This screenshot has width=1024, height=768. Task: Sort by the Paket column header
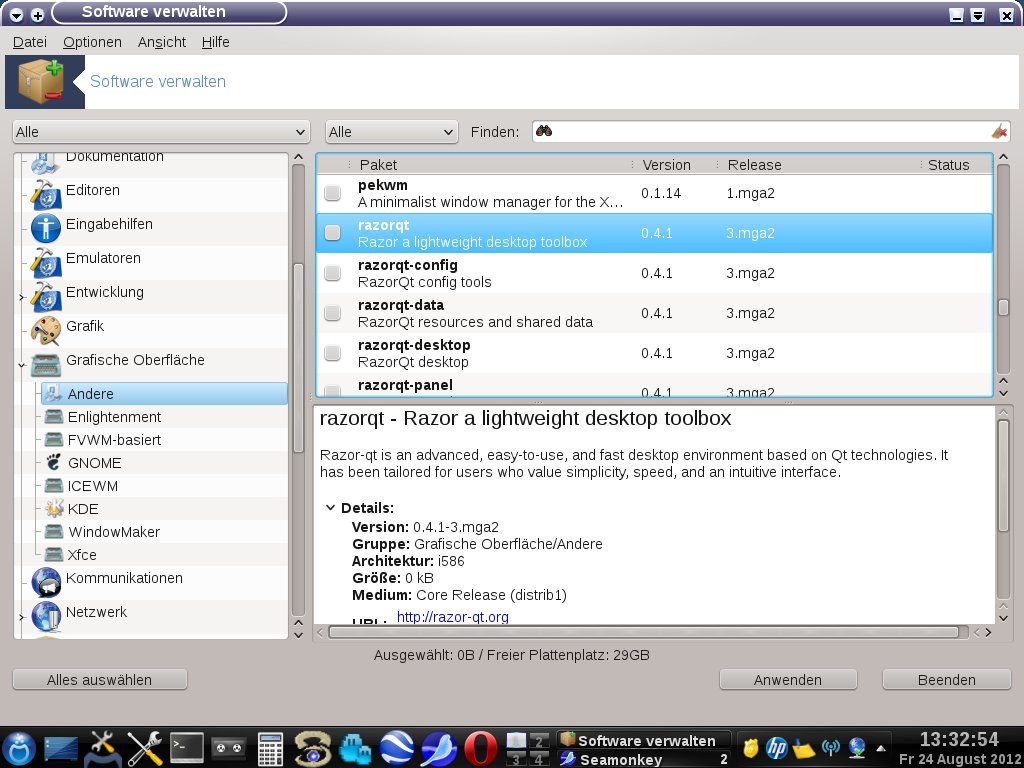click(490, 165)
